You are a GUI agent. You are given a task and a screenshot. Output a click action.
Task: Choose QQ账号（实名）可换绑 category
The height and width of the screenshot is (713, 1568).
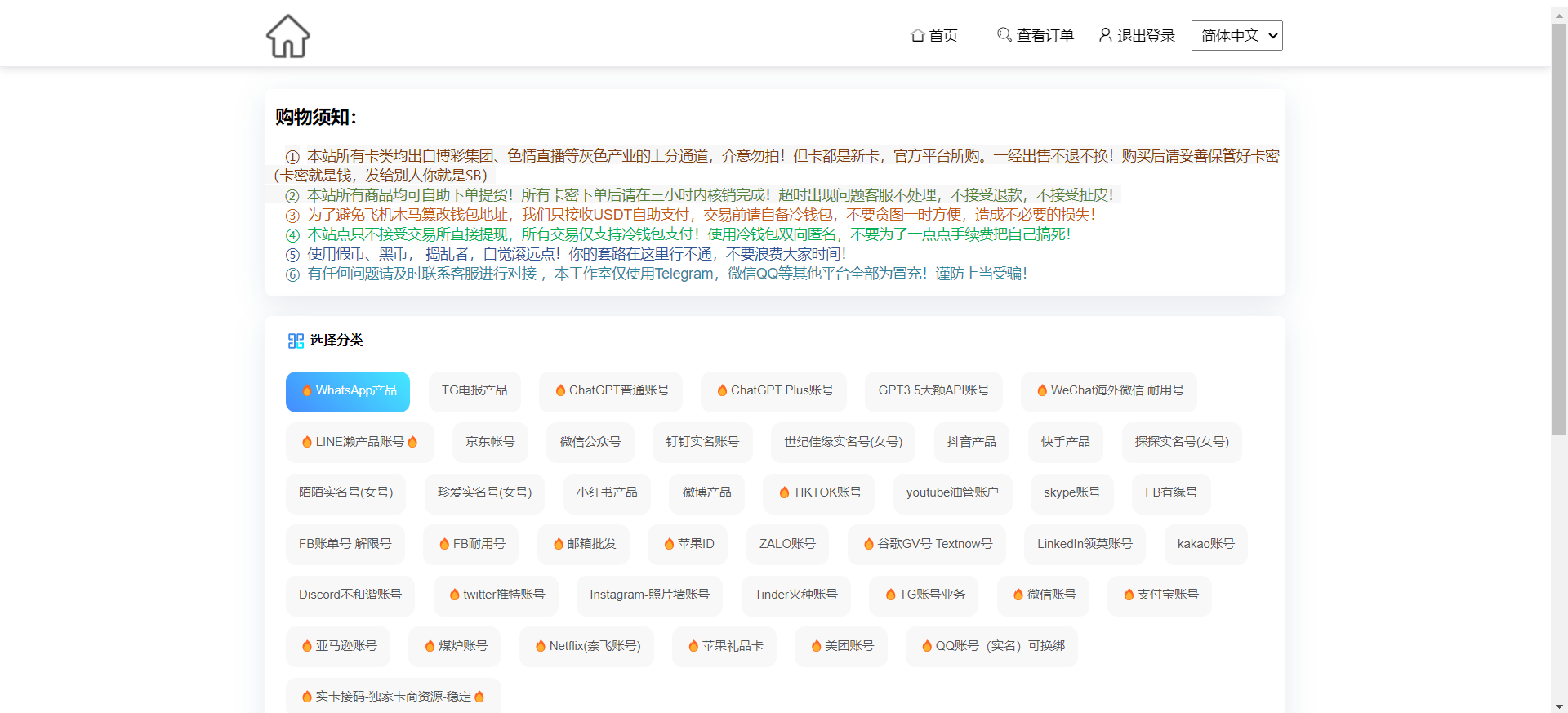coord(992,647)
